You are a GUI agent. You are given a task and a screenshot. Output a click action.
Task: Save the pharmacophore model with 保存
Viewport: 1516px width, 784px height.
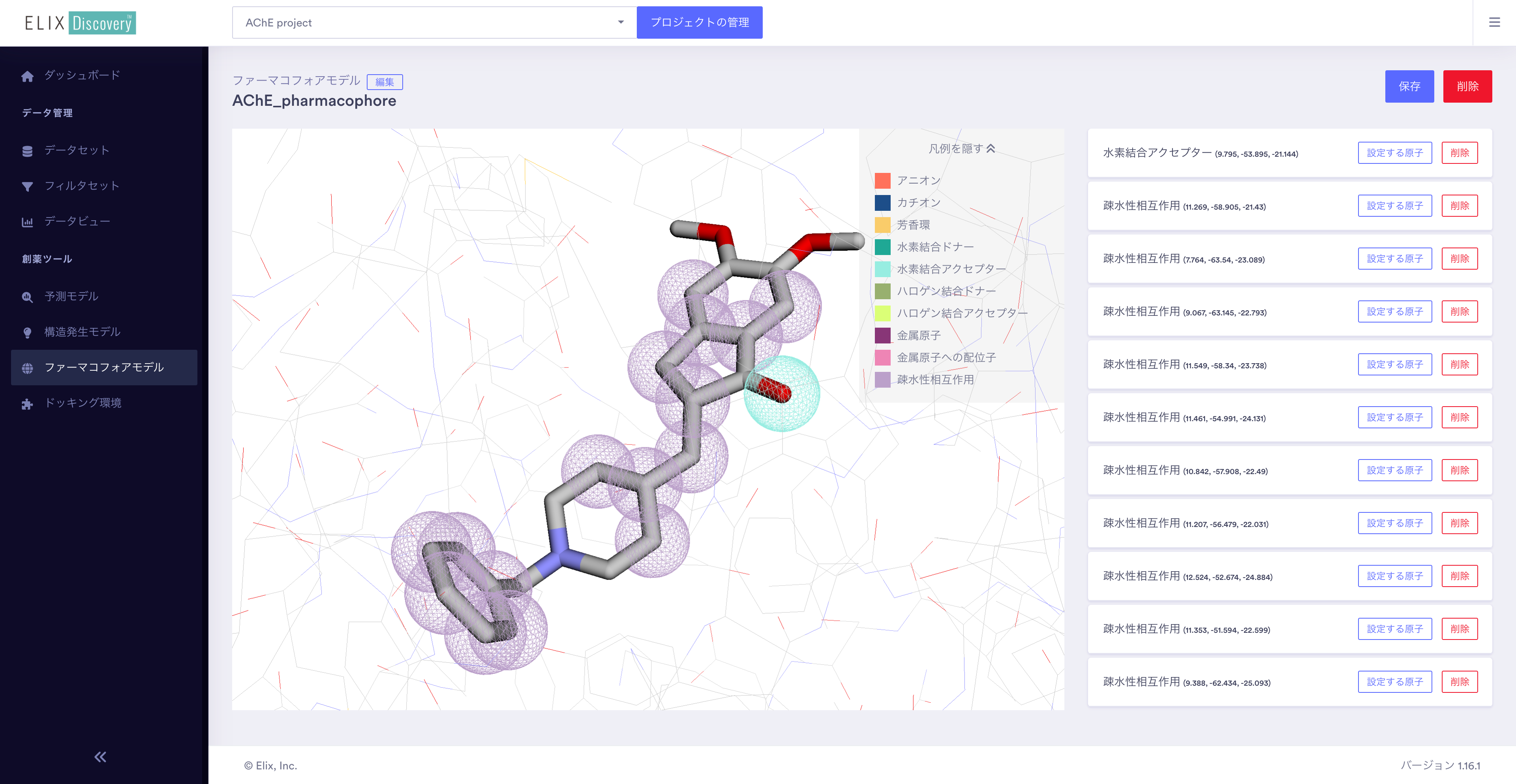(x=1409, y=86)
